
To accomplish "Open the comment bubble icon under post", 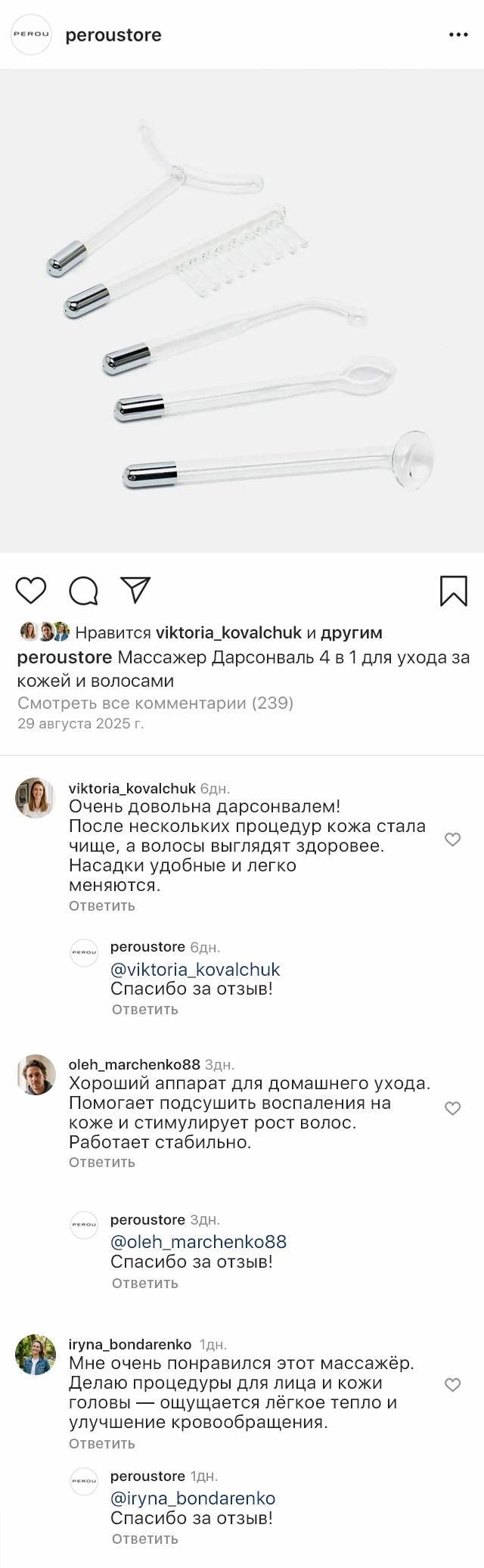I will [83, 591].
